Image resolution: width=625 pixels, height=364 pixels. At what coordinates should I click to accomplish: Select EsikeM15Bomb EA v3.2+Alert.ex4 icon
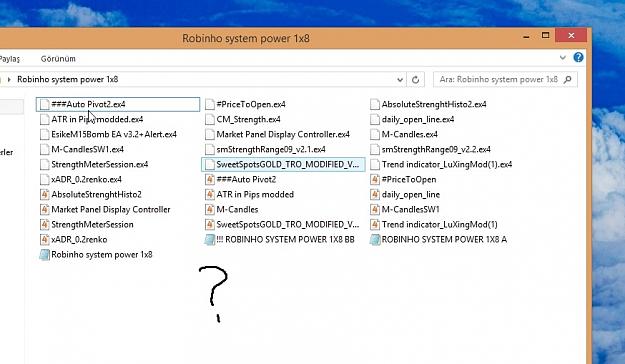(x=45, y=134)
